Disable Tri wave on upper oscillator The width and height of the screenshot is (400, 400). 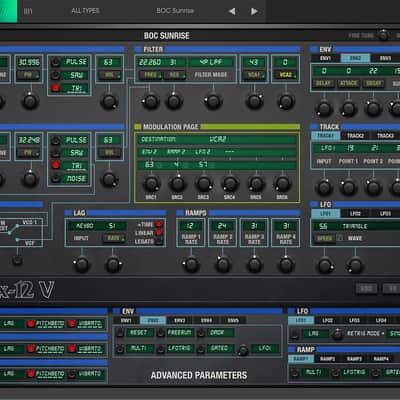coord(56,88)
